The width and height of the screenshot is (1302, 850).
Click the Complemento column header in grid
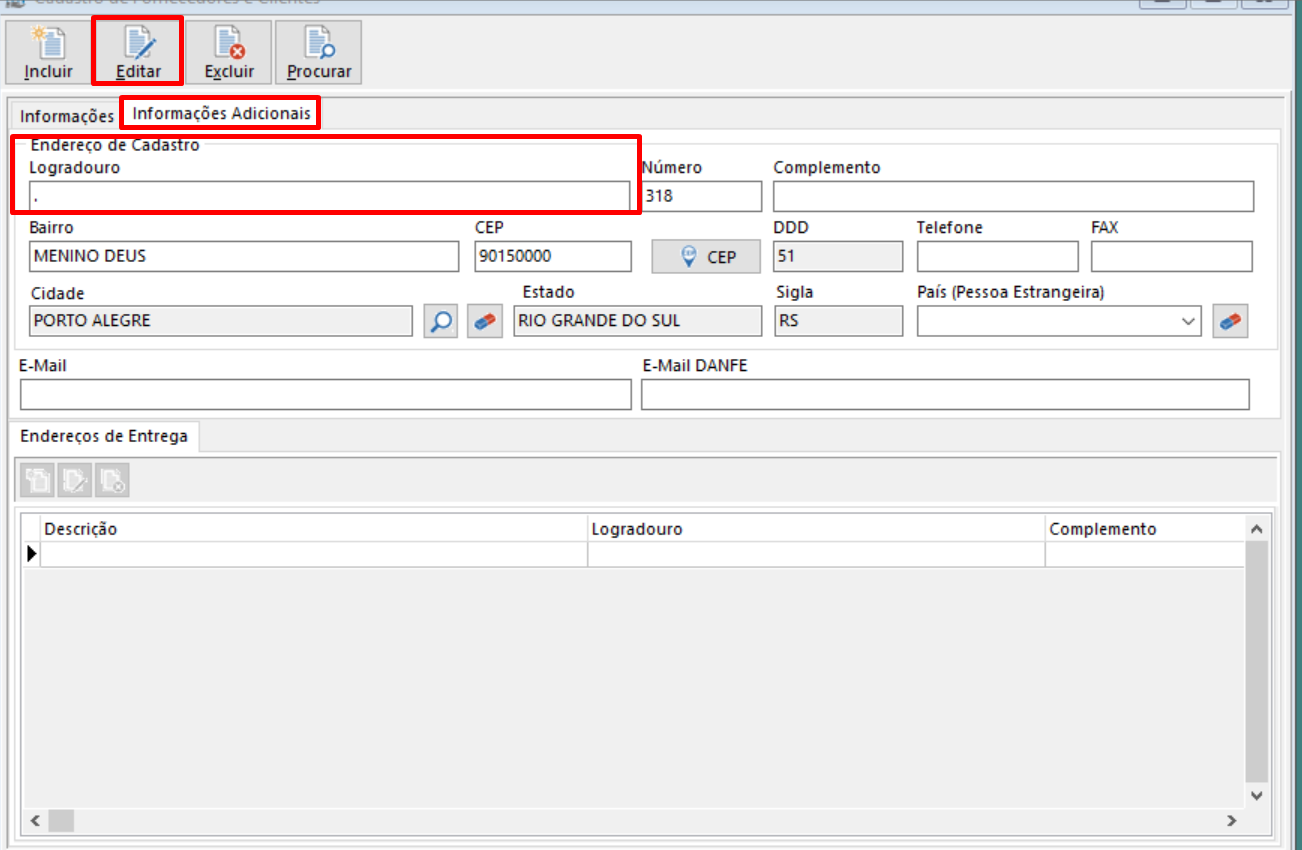click(x=1144, y=529)
